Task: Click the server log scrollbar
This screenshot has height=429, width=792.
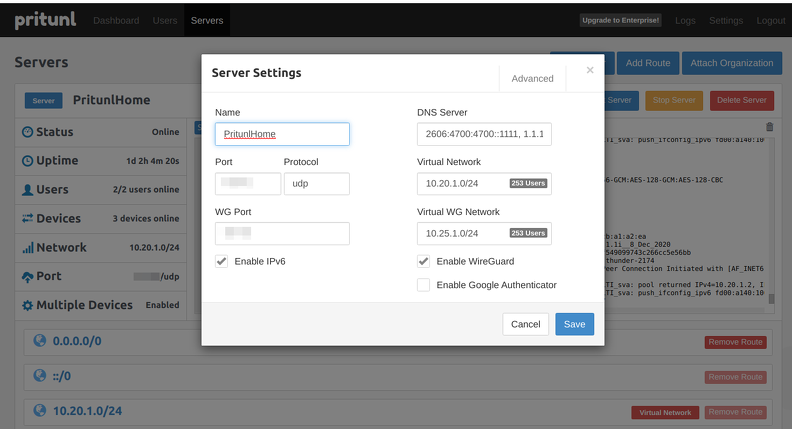Action: (x=771, y=299)
